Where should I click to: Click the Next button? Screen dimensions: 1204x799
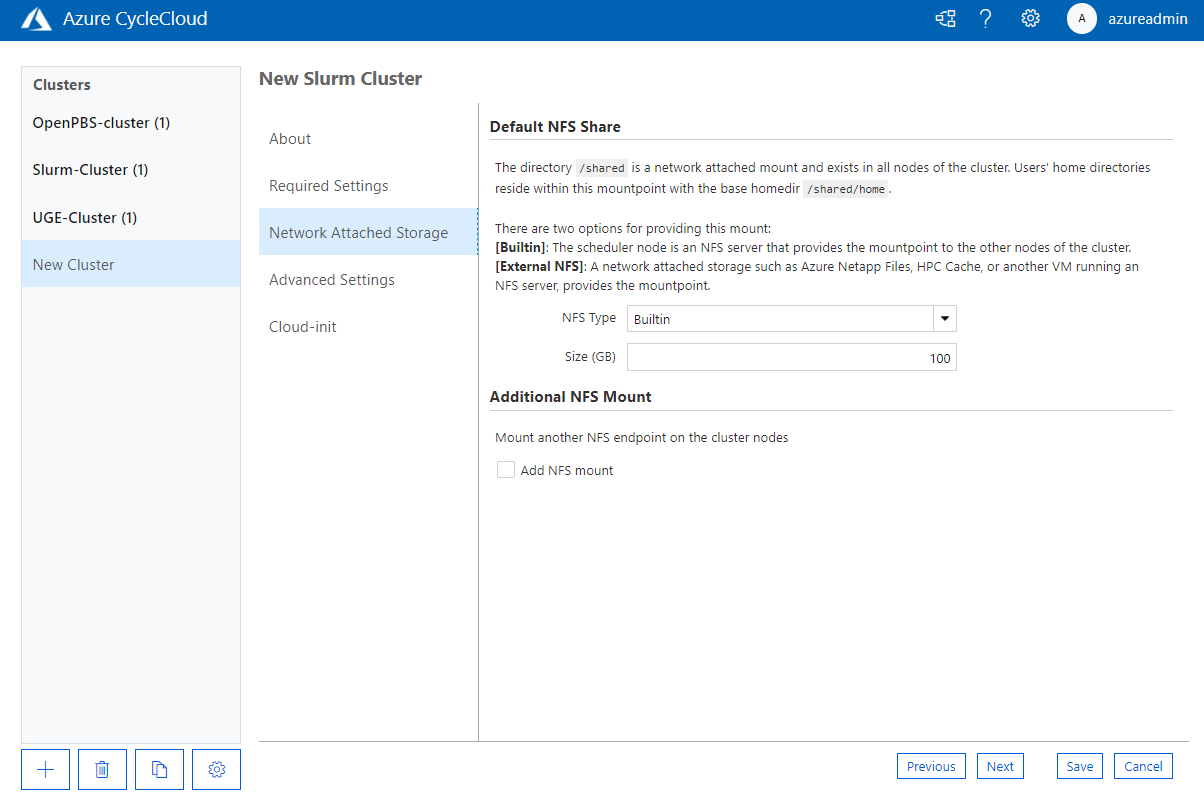pos(1000,766)
